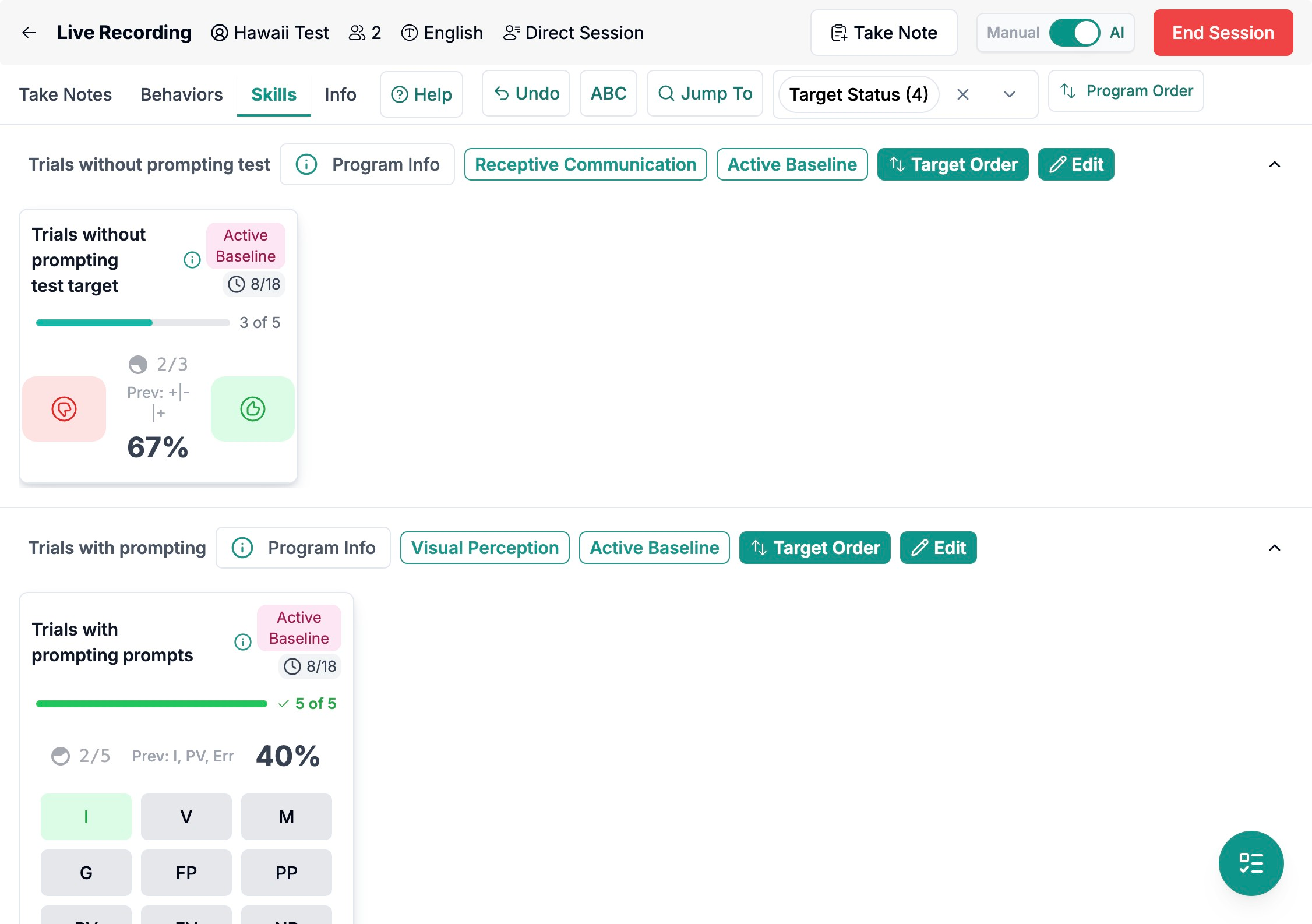This screenshot has height=924, width=1312.
Task: Click the green thumbs-up correct trial button
Action: [253, 409]
